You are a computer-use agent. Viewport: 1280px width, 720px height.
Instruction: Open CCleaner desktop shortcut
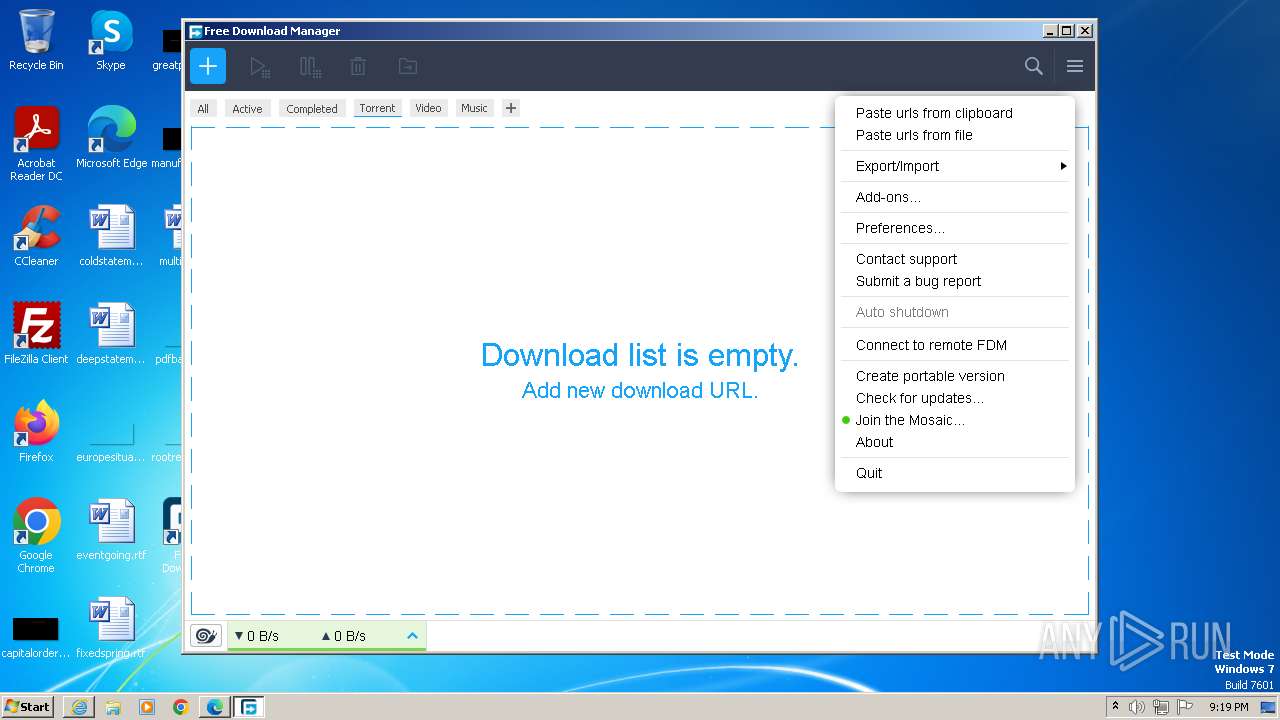point(36,236)
